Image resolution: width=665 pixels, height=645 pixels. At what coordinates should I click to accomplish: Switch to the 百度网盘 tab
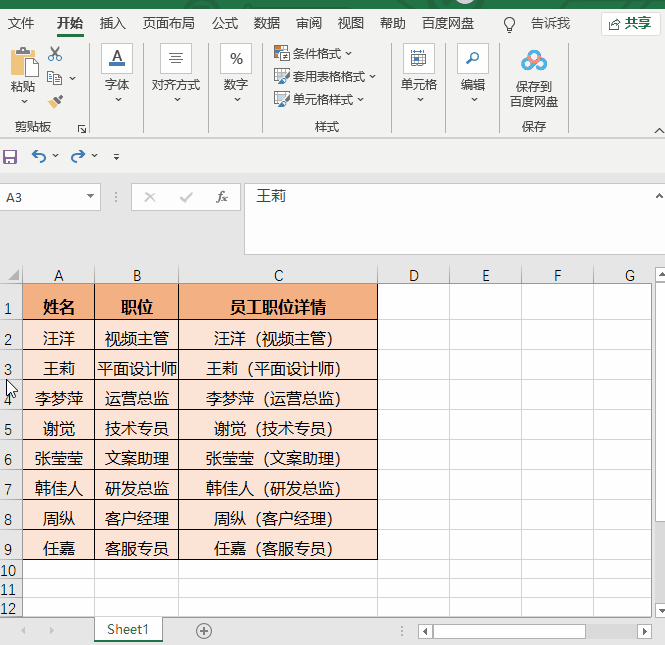pos(448,23)
